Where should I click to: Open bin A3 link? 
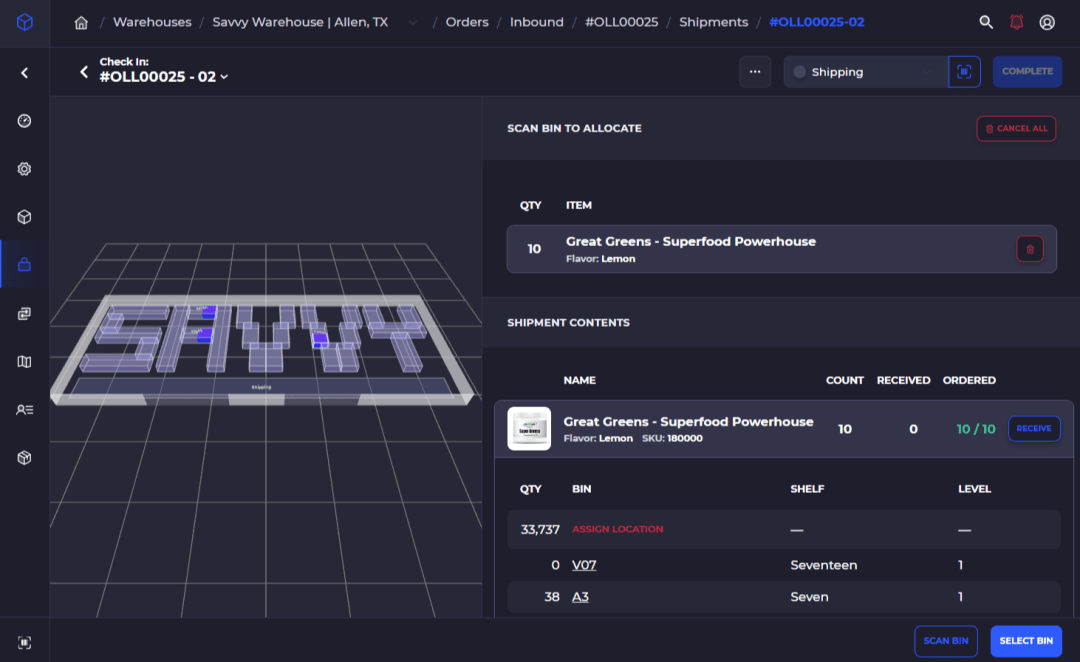click(580, 597)
